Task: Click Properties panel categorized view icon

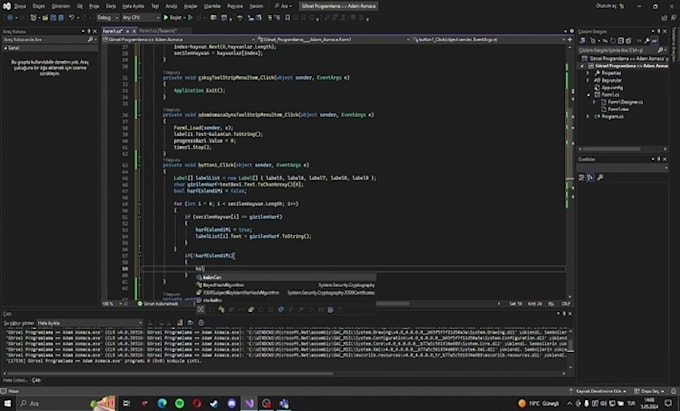Action: click(582, 177)
